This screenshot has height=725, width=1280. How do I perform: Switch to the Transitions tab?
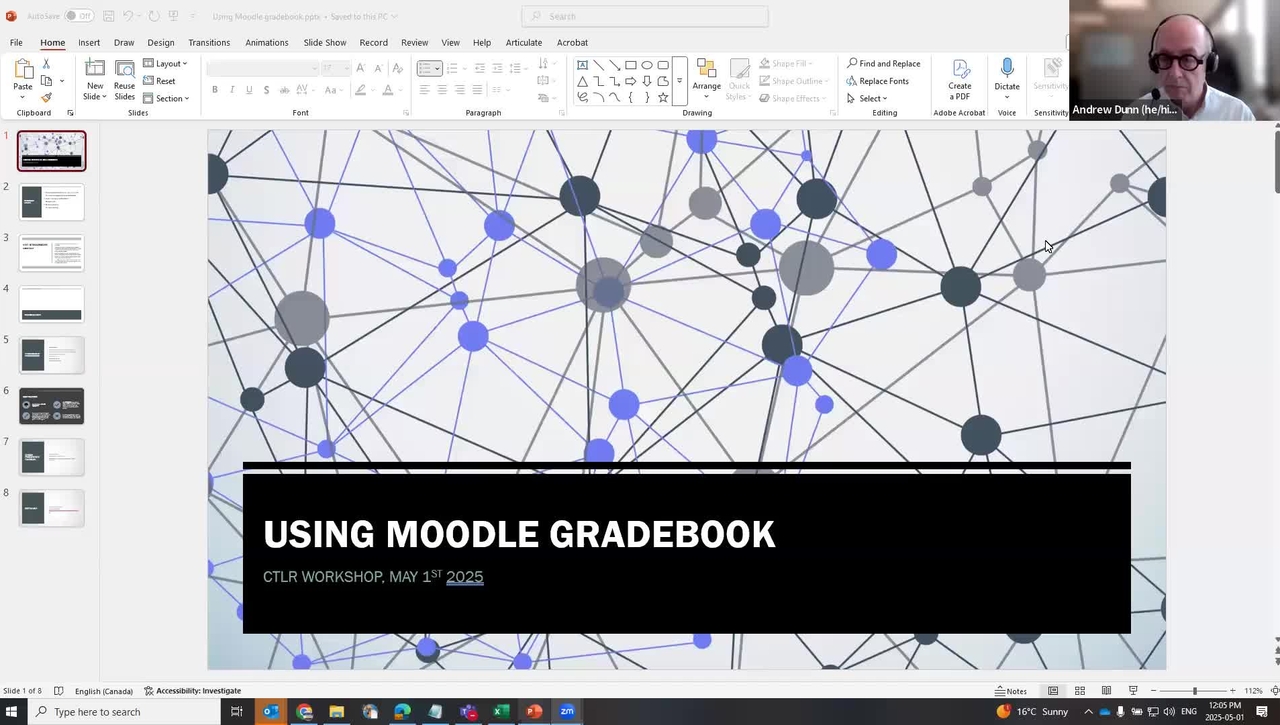[209, 43]
